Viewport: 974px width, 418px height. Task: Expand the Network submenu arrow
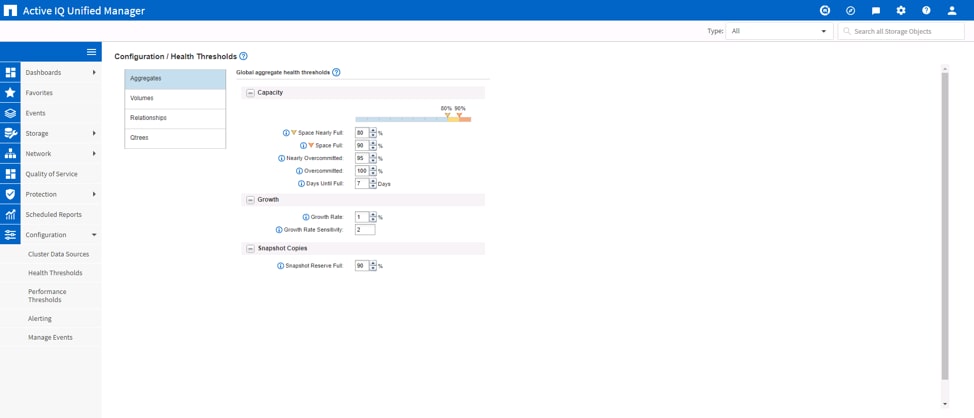click(94, 153)
